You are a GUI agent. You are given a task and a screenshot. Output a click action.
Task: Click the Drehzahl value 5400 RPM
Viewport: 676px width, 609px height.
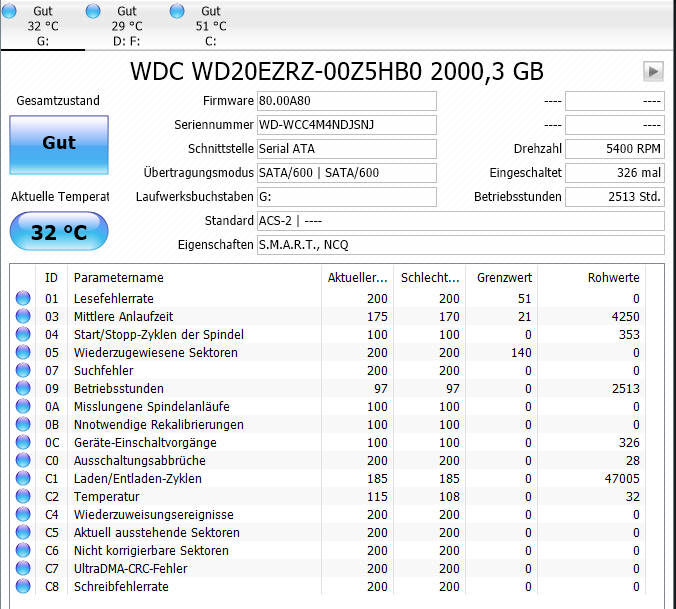pos(615,149)
